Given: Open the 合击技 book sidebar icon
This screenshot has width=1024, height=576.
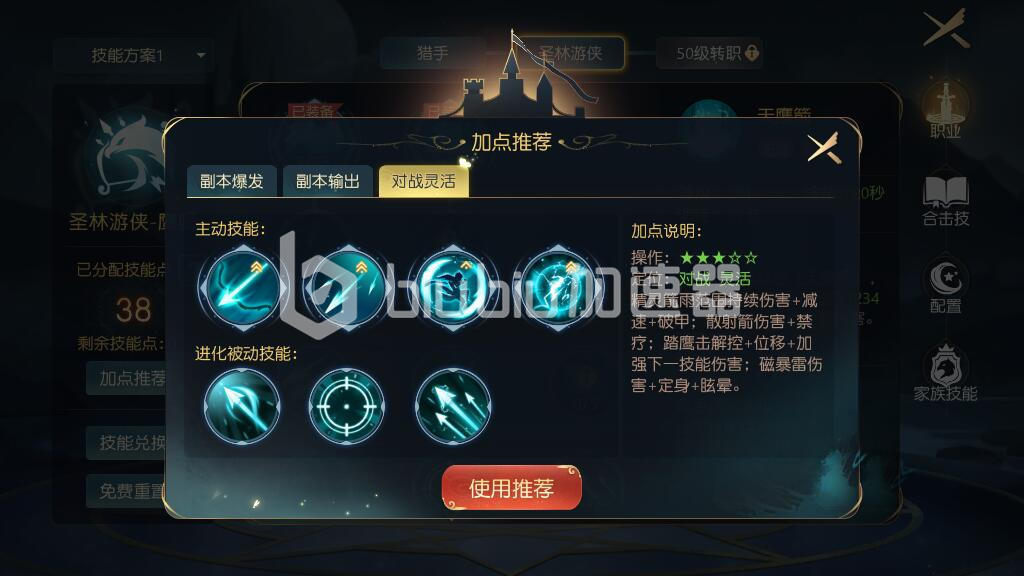Looking at the screenshot, I should (x=946, y=200).
